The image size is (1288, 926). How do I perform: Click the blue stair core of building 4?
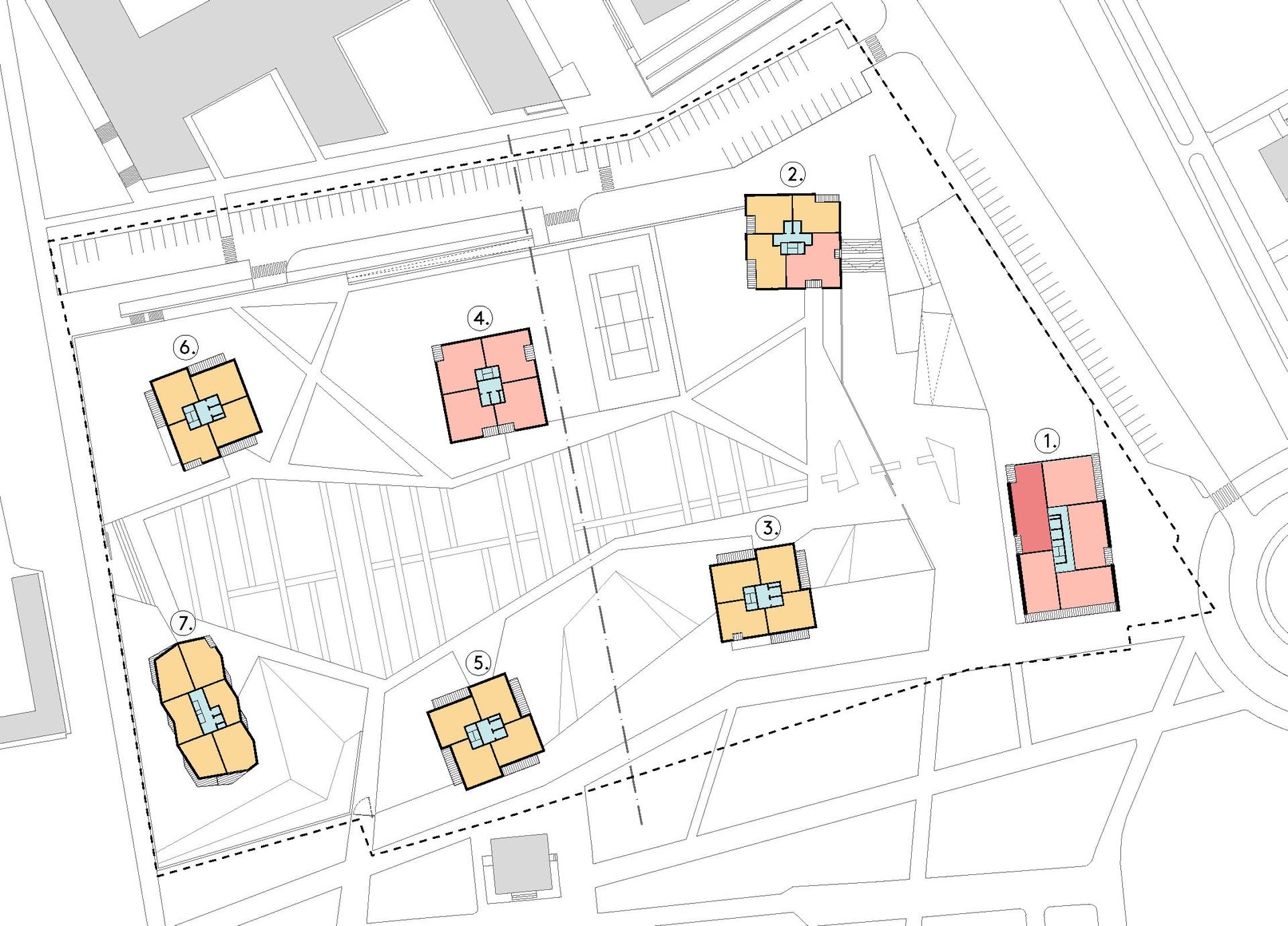click(x=490, y=386)
